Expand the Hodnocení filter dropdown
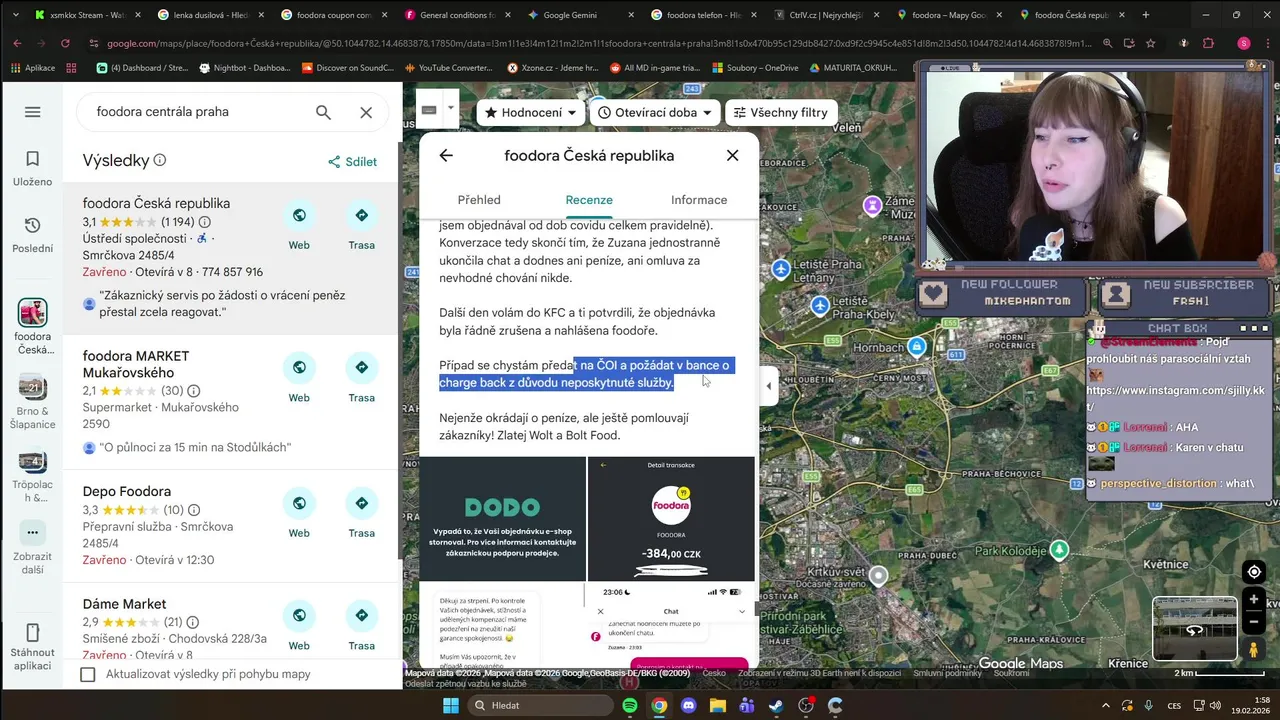Screen dimensions: 1280x720 point(531,112)
